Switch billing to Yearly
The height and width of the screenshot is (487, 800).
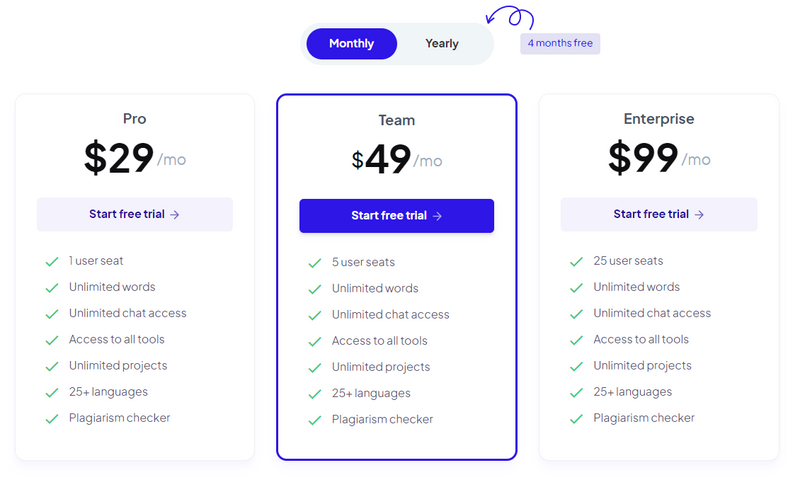[442, 44]
